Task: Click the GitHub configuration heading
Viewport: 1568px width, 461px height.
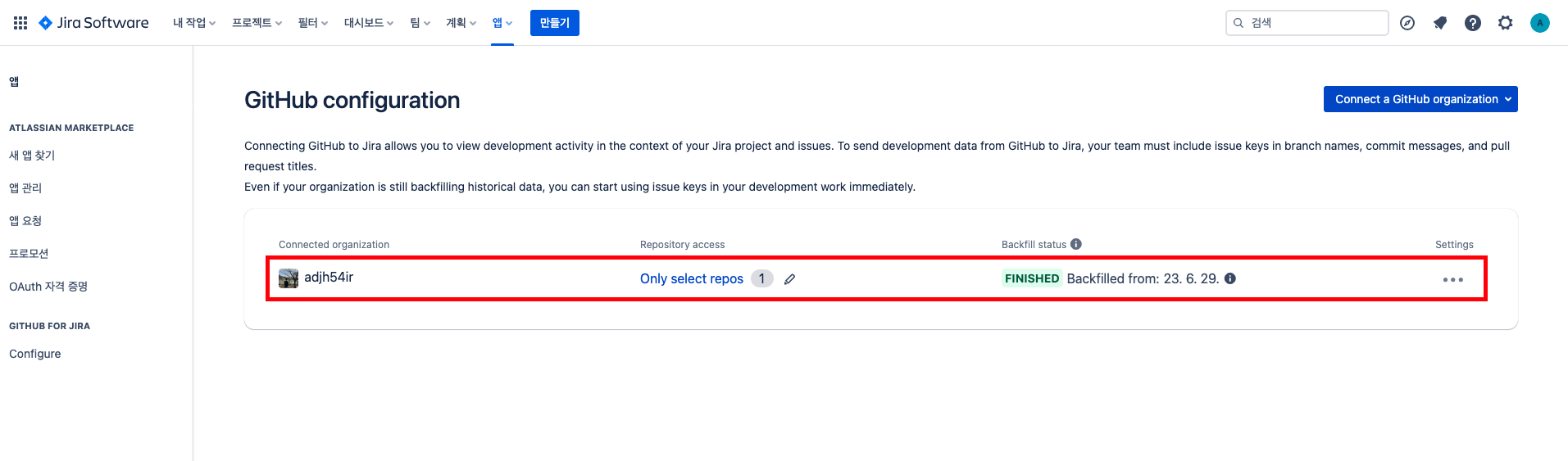Action: [x=352, y=100]
